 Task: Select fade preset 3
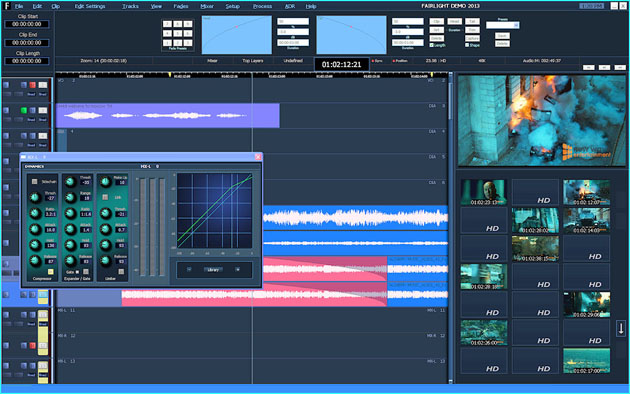188,43
